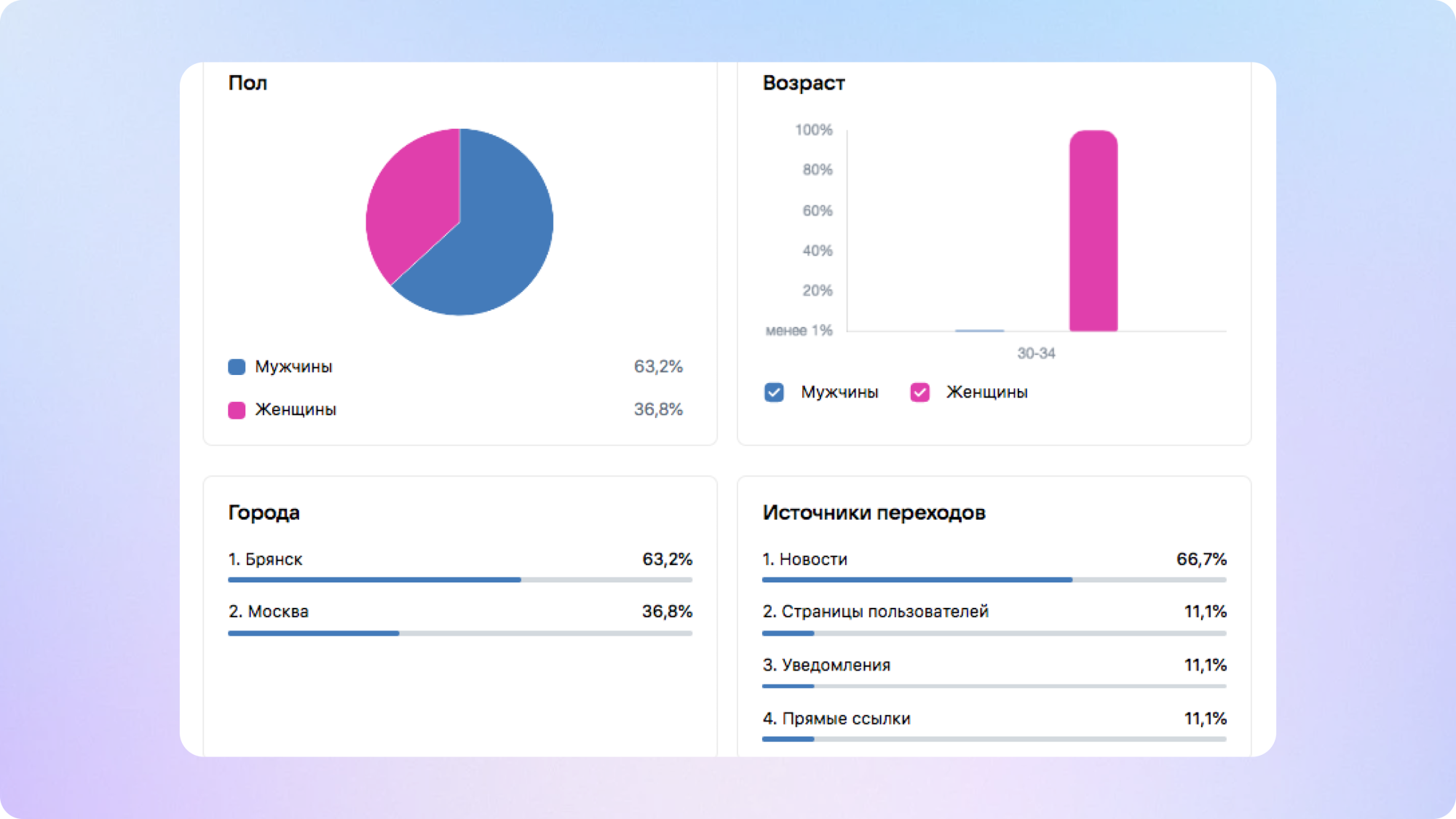
Task: Open the Прямые ссылки traffic source
Action: (x=837, y=719)
